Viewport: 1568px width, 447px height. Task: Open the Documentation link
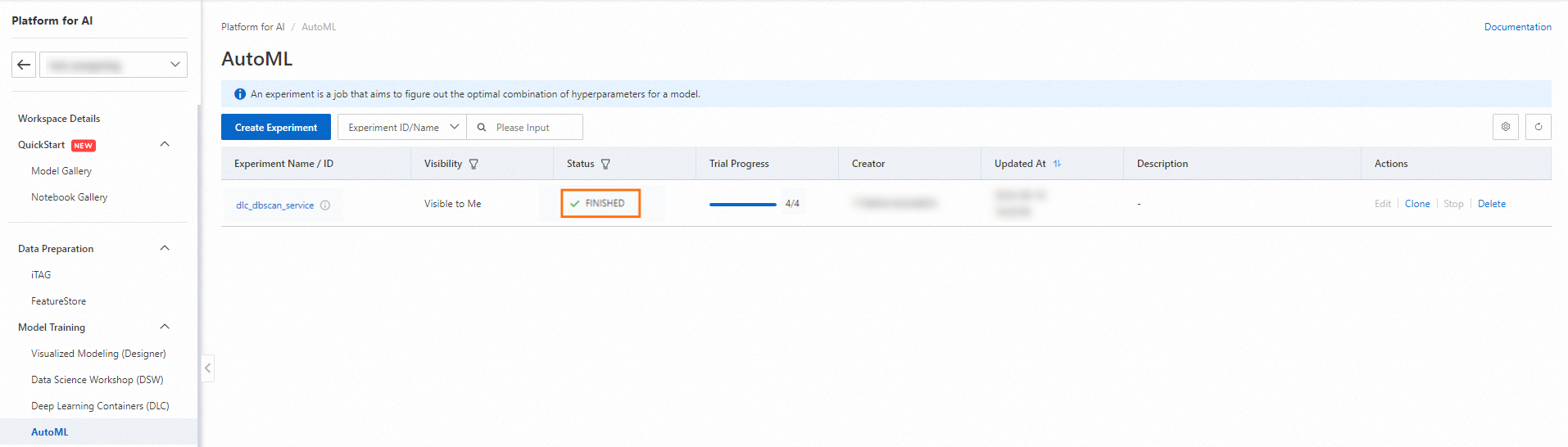(1517, 27)
